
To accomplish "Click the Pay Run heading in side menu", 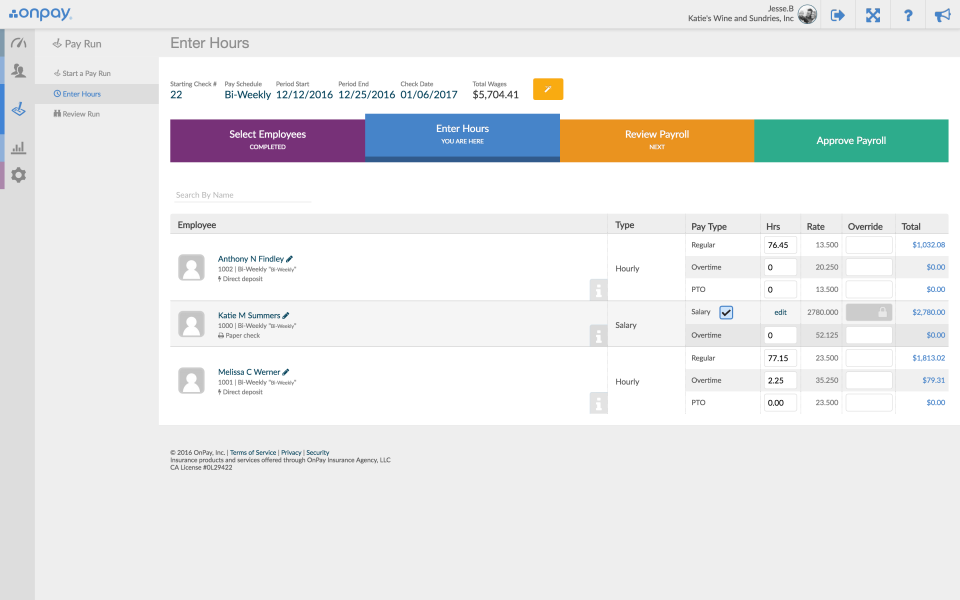I will coord(77,43).
